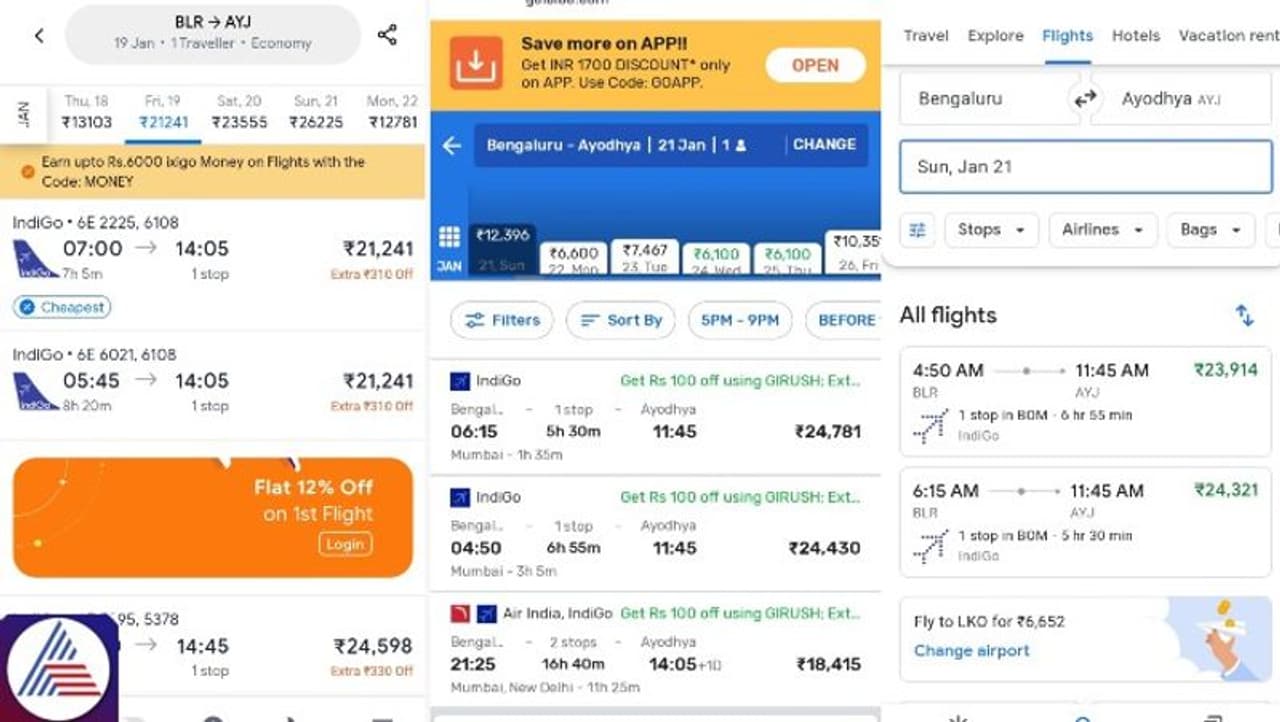Tap the orange download app icon
This screenshot has height=722, width=1280.
tap(476, 64)
